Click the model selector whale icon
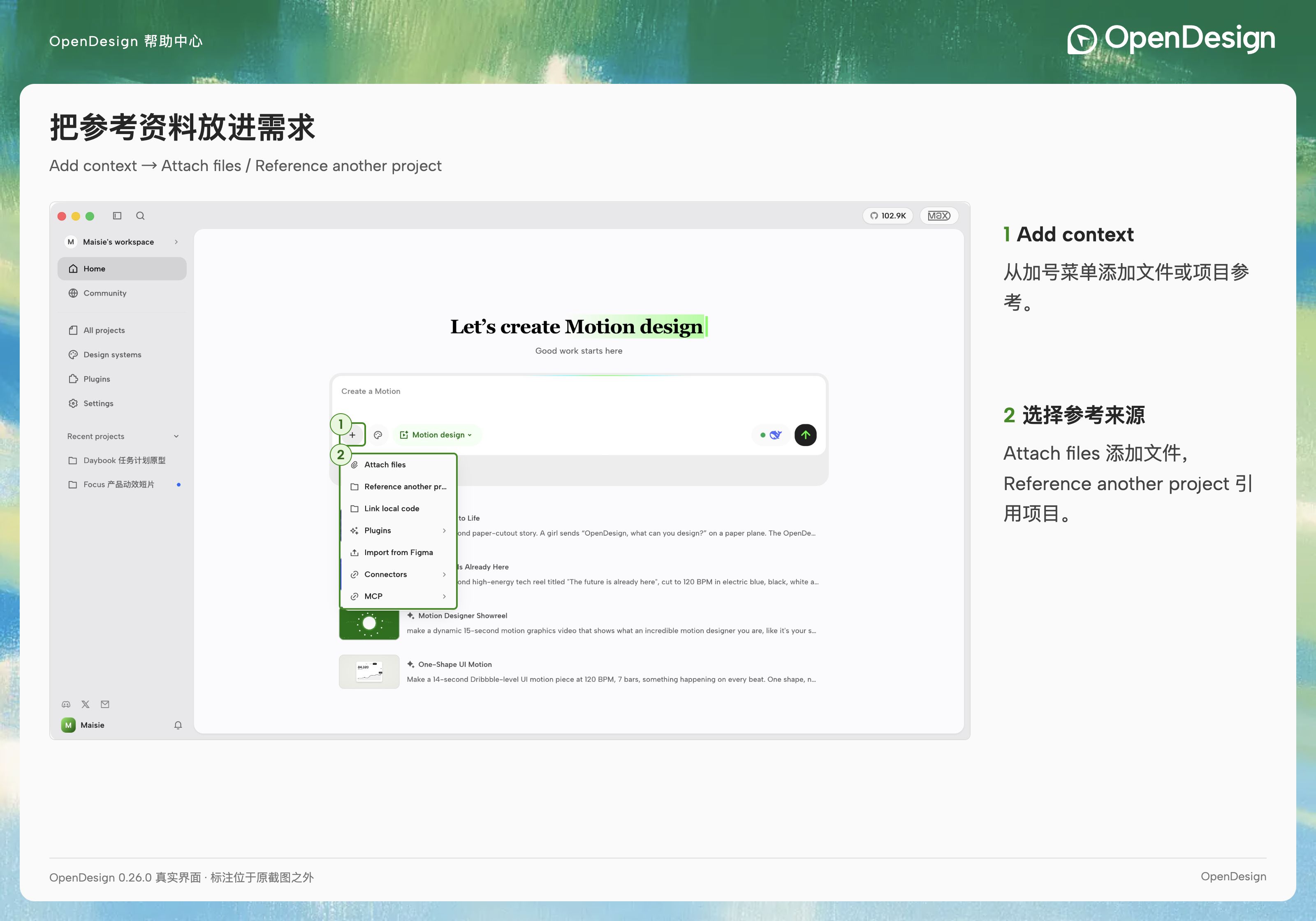 771,435
